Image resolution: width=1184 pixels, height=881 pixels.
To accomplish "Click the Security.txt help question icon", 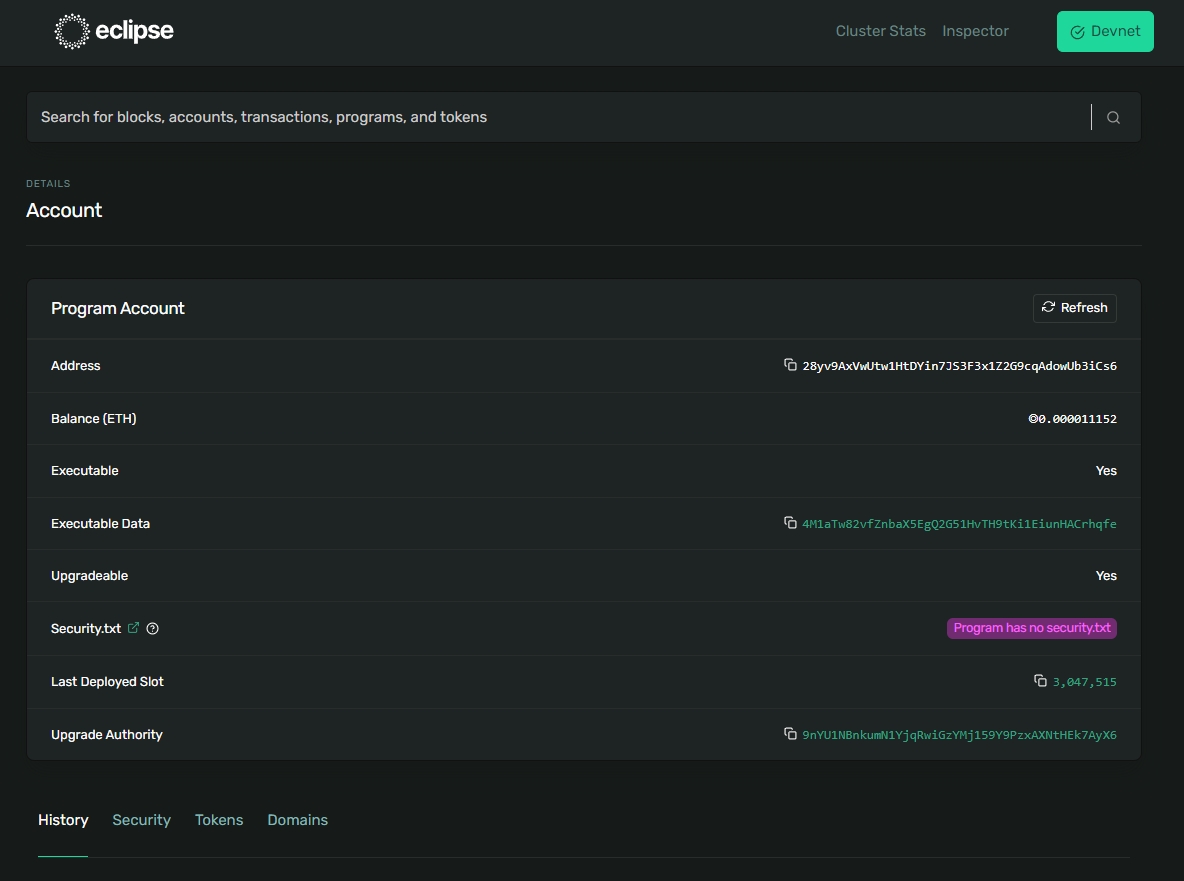I will pos(153,629).
